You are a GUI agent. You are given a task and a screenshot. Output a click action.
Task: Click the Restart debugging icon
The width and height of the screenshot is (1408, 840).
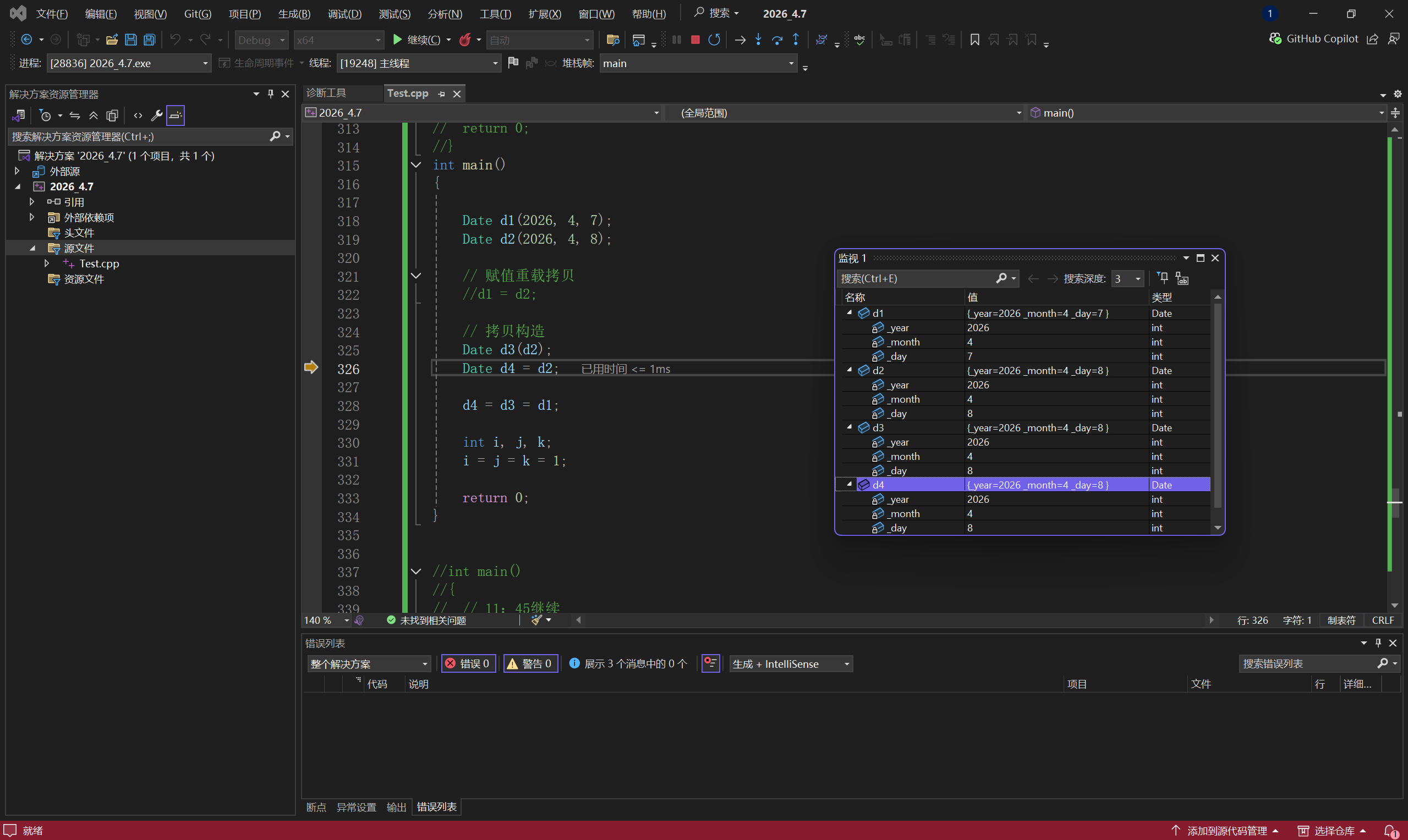point(714,40)
